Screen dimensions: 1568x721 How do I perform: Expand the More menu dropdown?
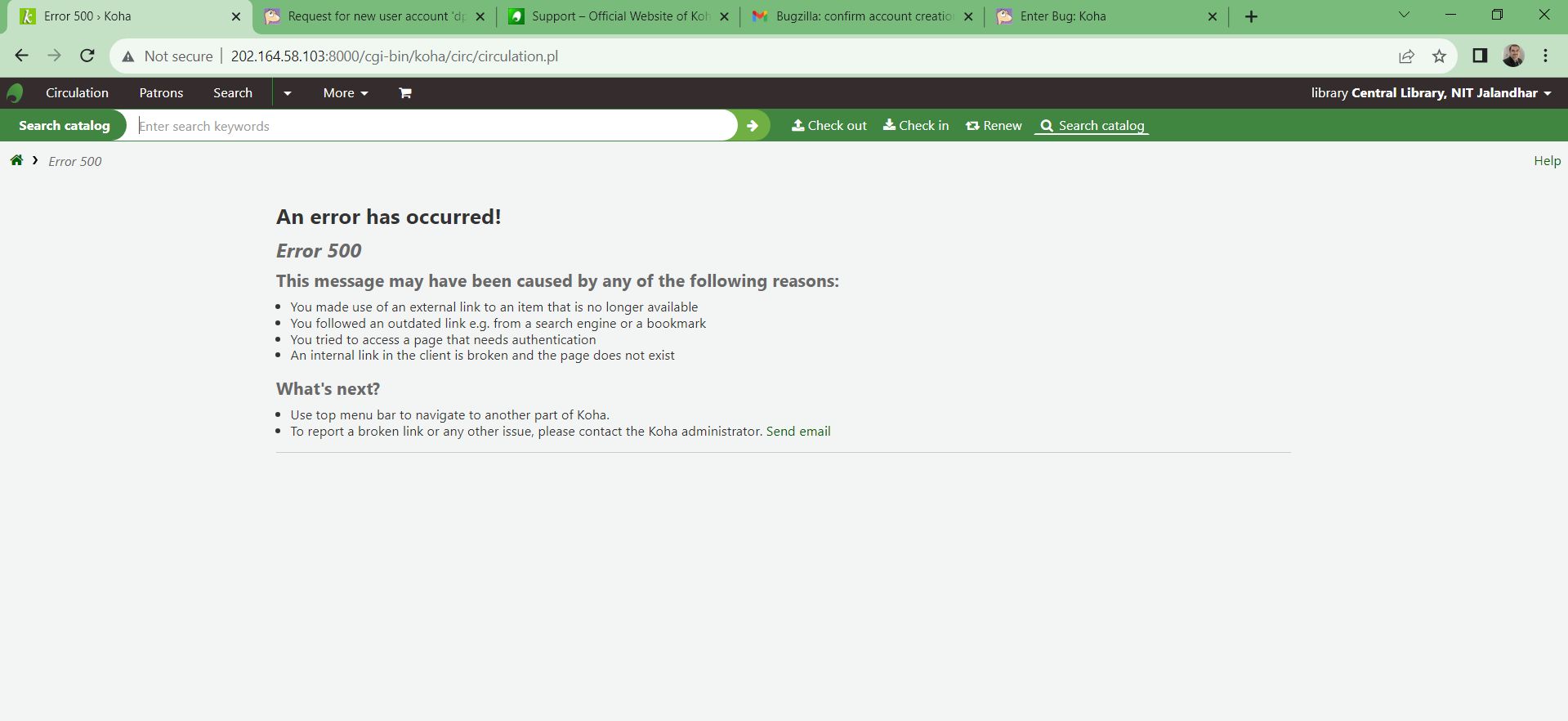tap(345, 93)
